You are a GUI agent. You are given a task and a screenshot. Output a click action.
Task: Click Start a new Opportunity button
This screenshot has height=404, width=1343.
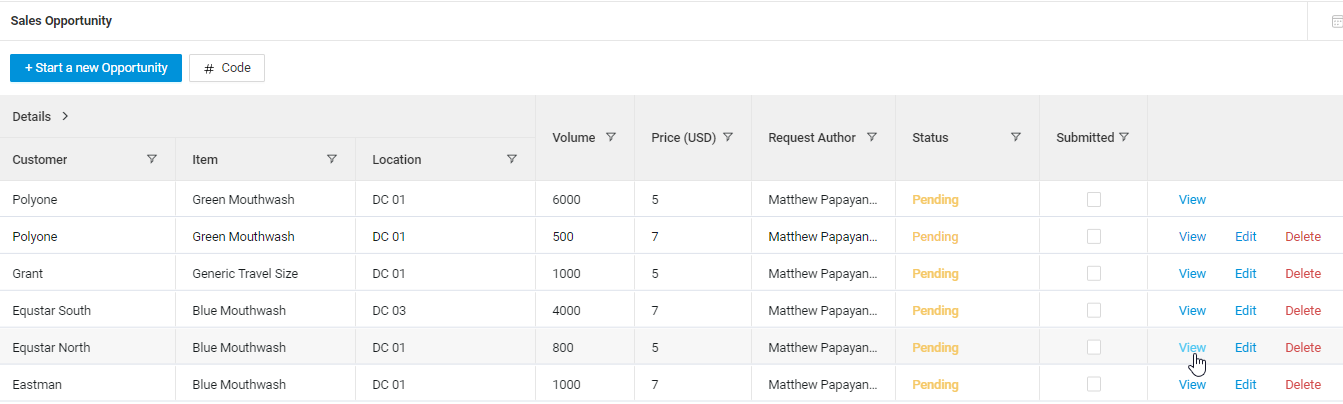click(x=96, y=68)
